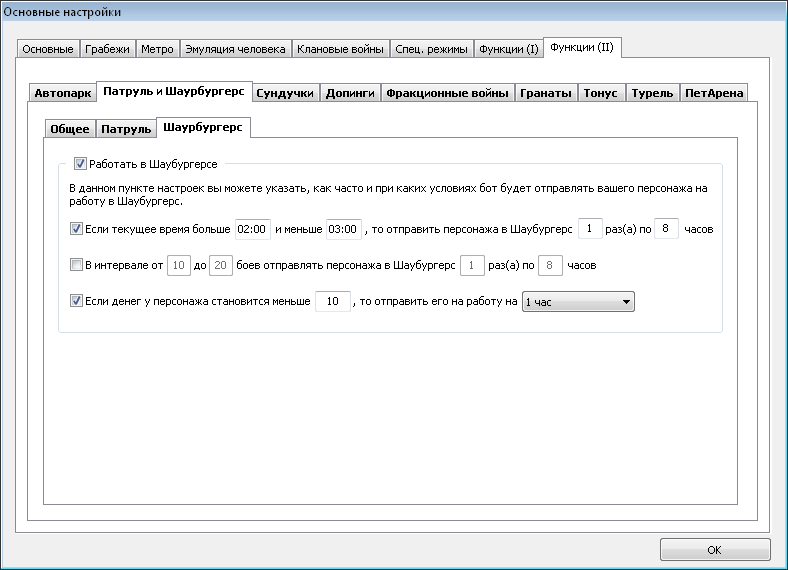
Task: Select the Общее inner tab
Action: tap(70, 129)
